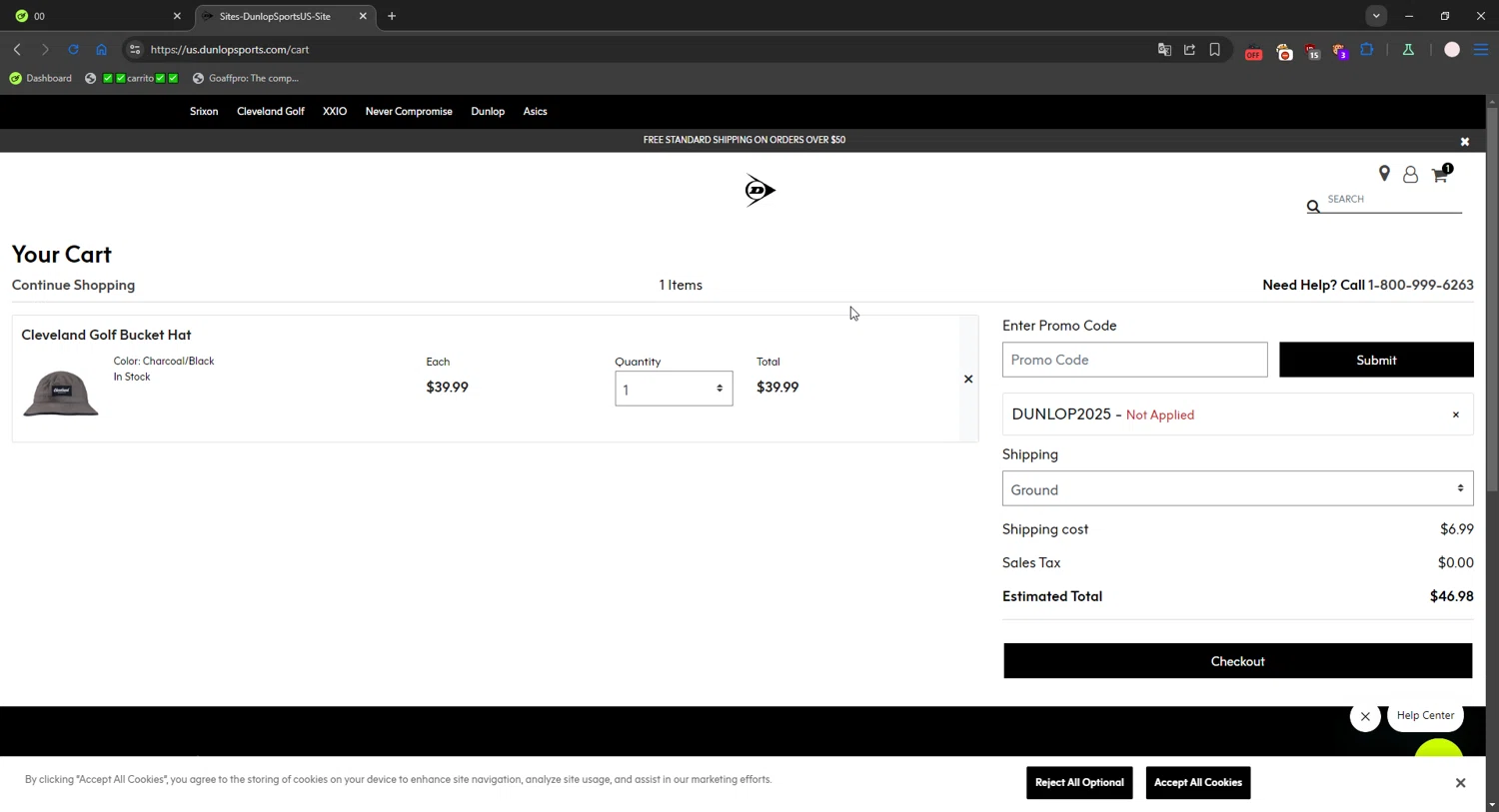
Task: Click the bucket hat thumbnail image
Action: pyautogui.click(x=61, y=392)
